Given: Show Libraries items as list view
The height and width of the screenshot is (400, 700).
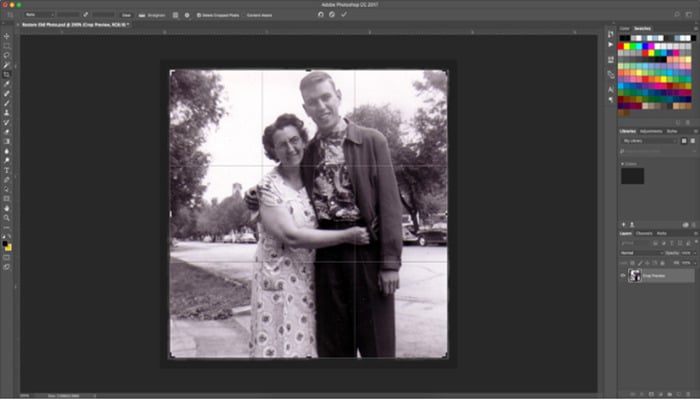Looking at the screenshot, I should [x=692, y=141].
